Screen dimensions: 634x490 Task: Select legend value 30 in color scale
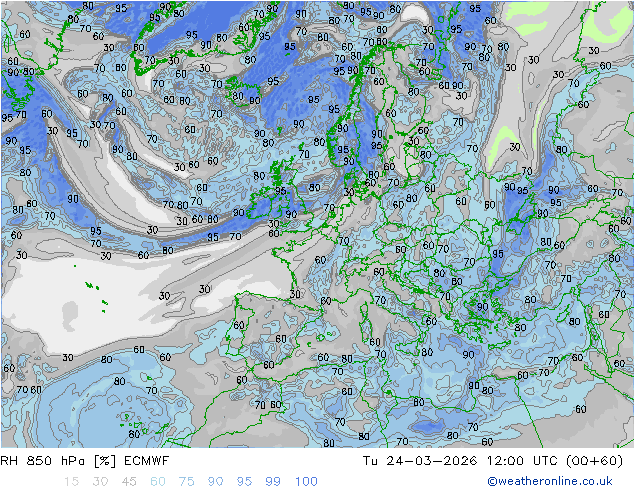tap(100, 481)
